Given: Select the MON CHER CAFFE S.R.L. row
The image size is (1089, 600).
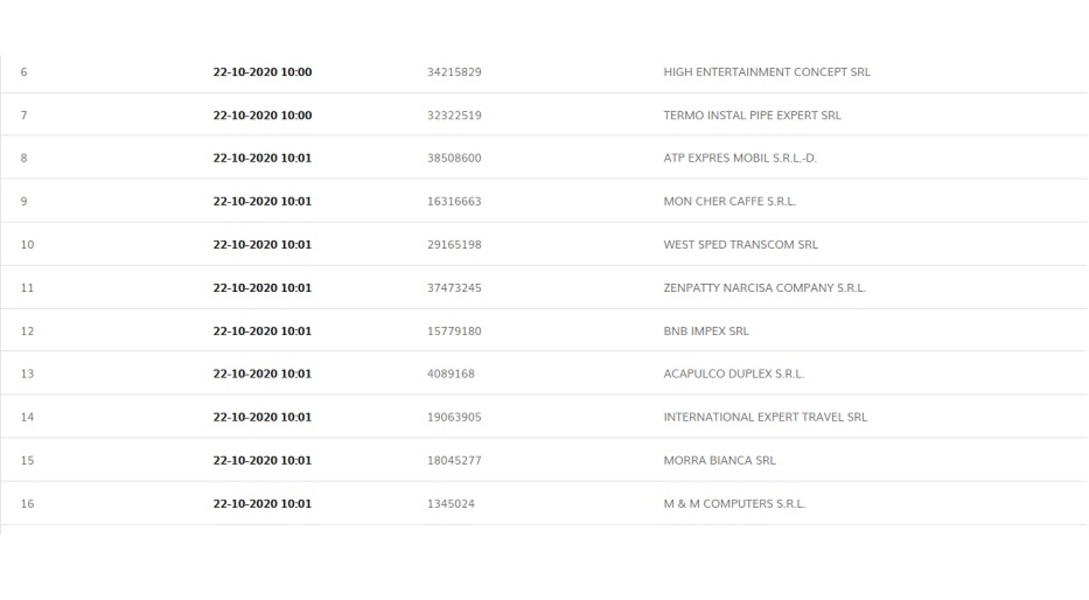Looking at the screenshot, I should coord(730,201).
